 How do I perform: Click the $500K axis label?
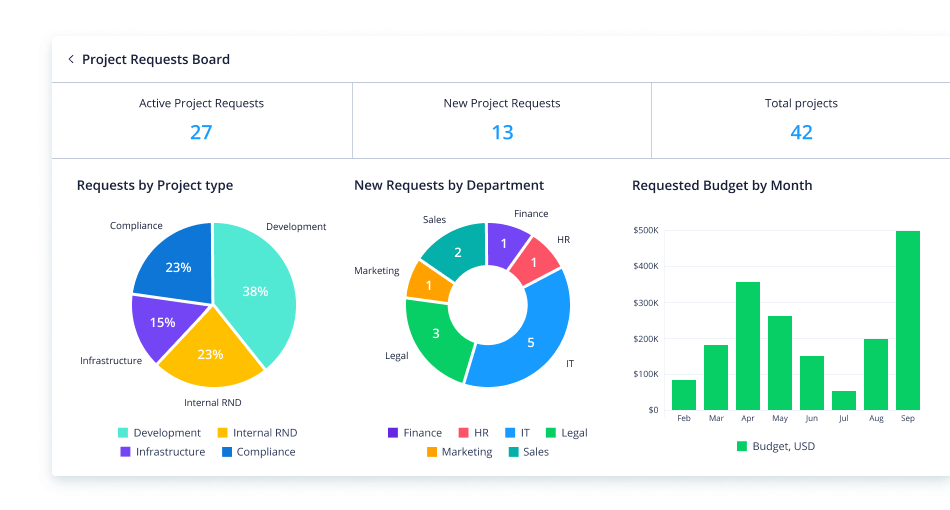[646, 230]
